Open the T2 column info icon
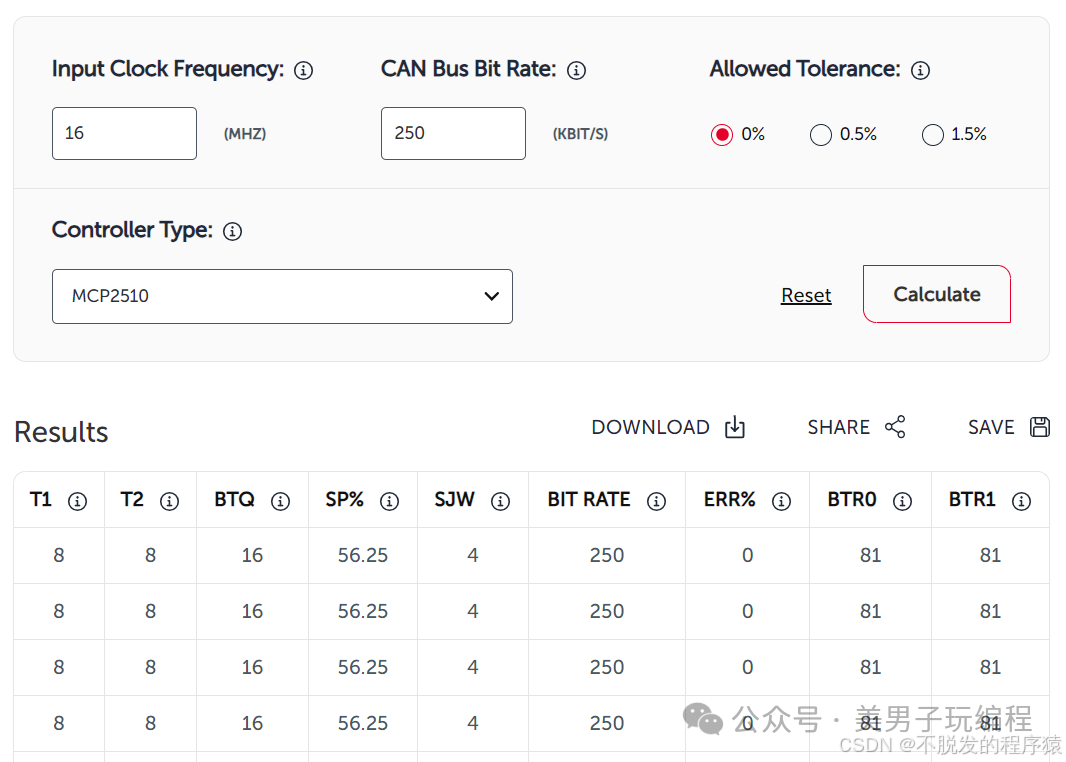Screen dimensions: 1066x762 pyautogui.click(x=169, y=501)
